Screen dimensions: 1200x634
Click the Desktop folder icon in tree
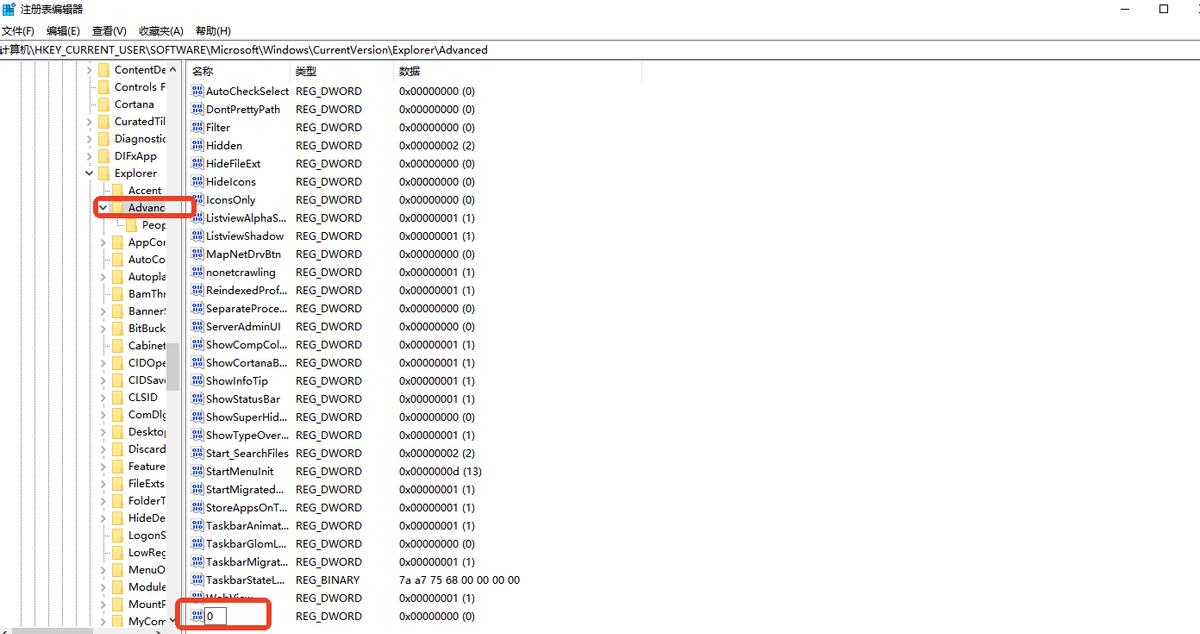coord(118,432)
